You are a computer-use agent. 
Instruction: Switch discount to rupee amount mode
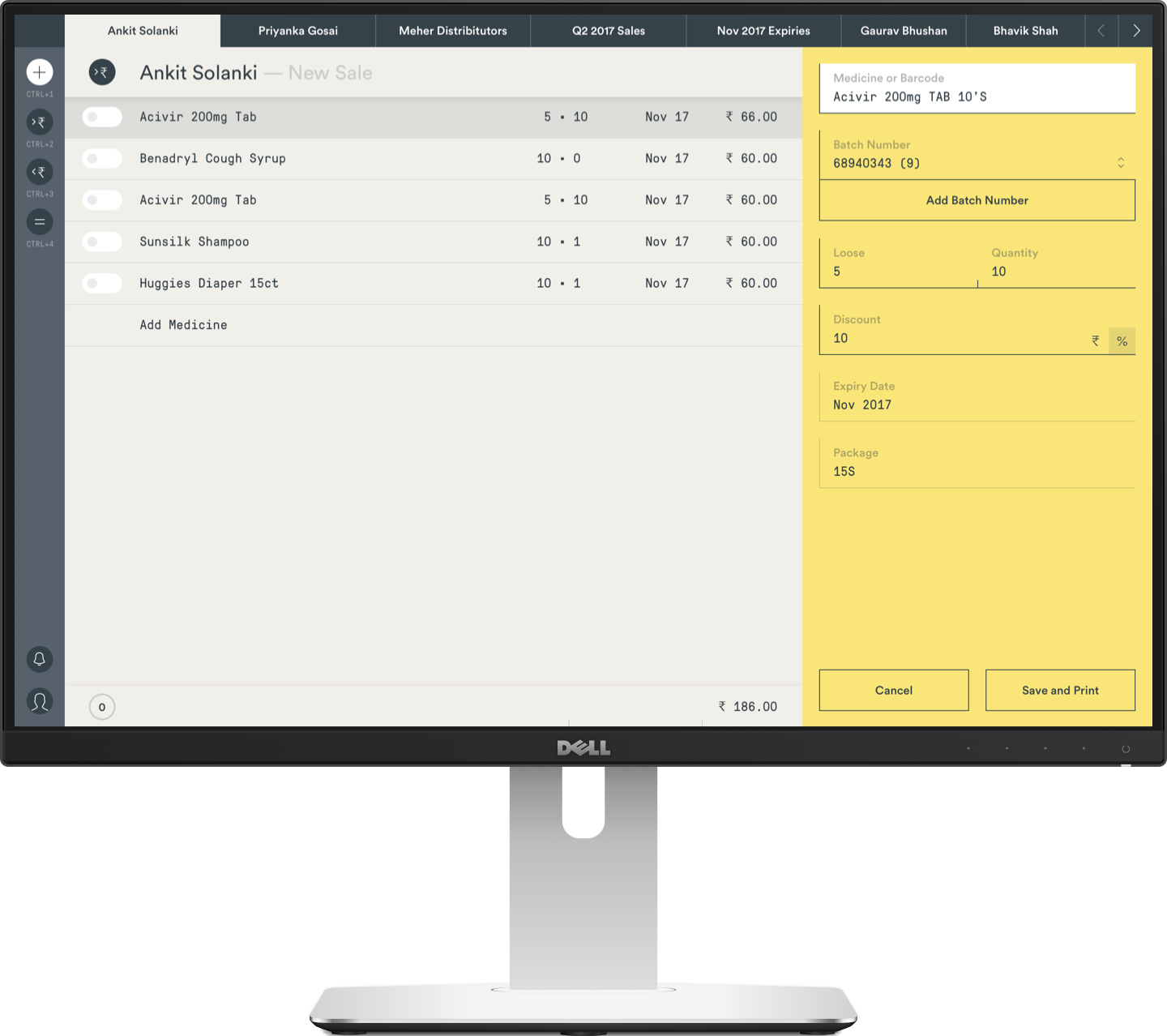1096,341
